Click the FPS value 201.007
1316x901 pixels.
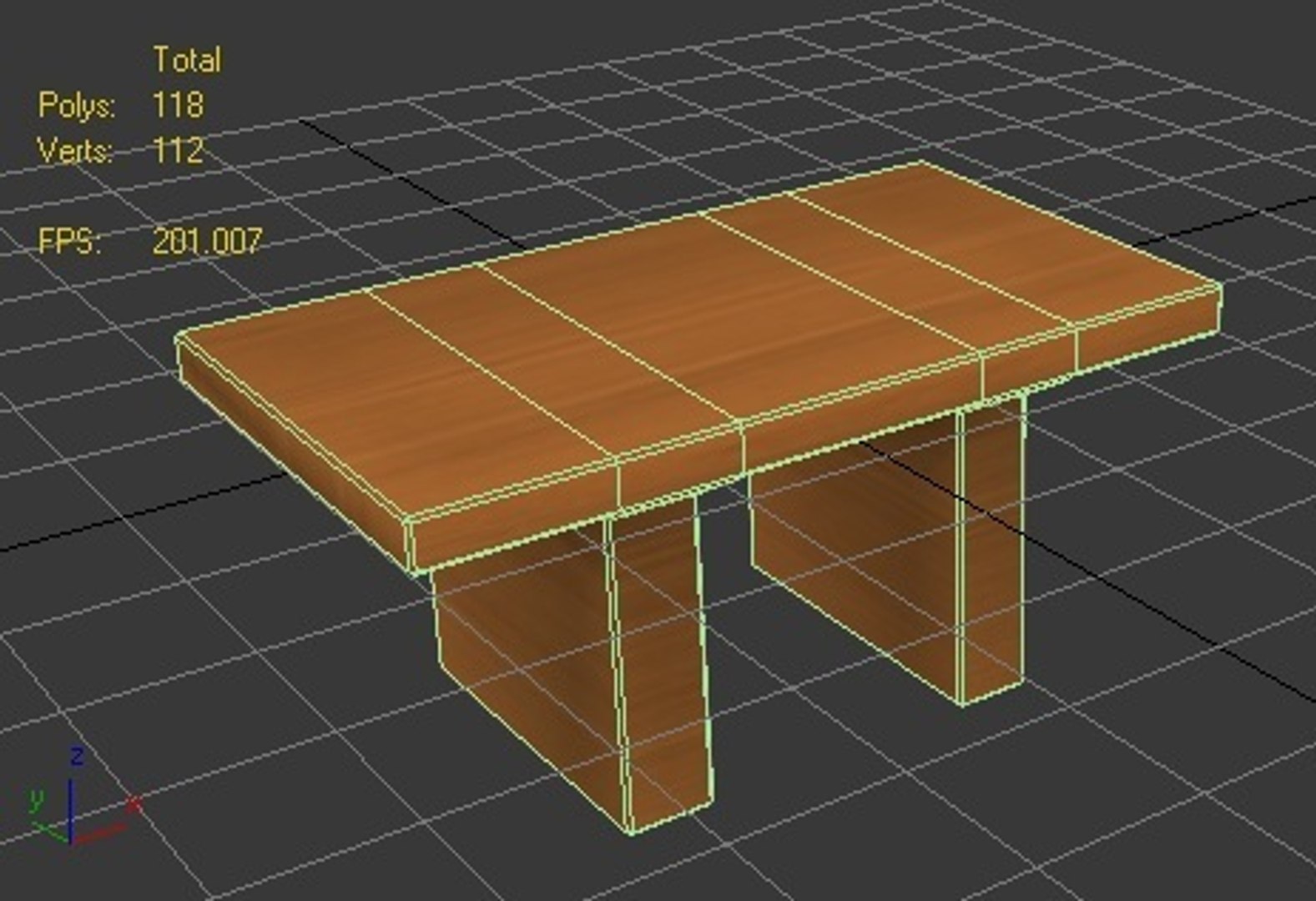click(207, 241)
